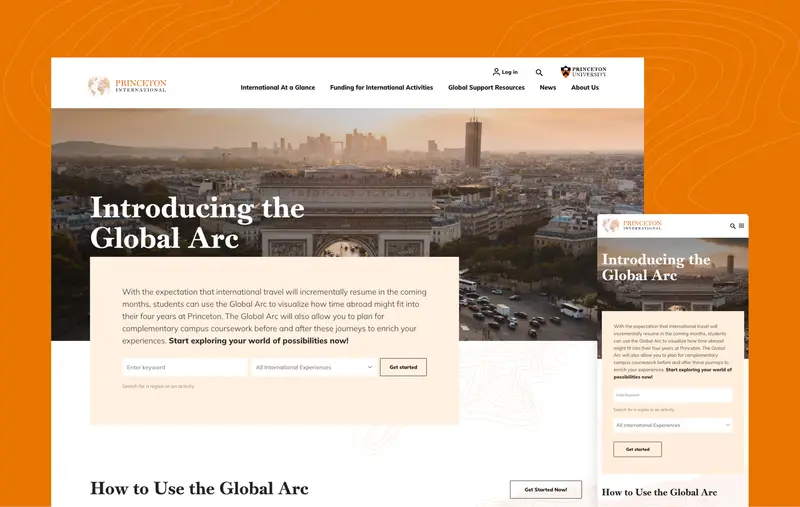Click the desktop Get started button

point(403,367)
